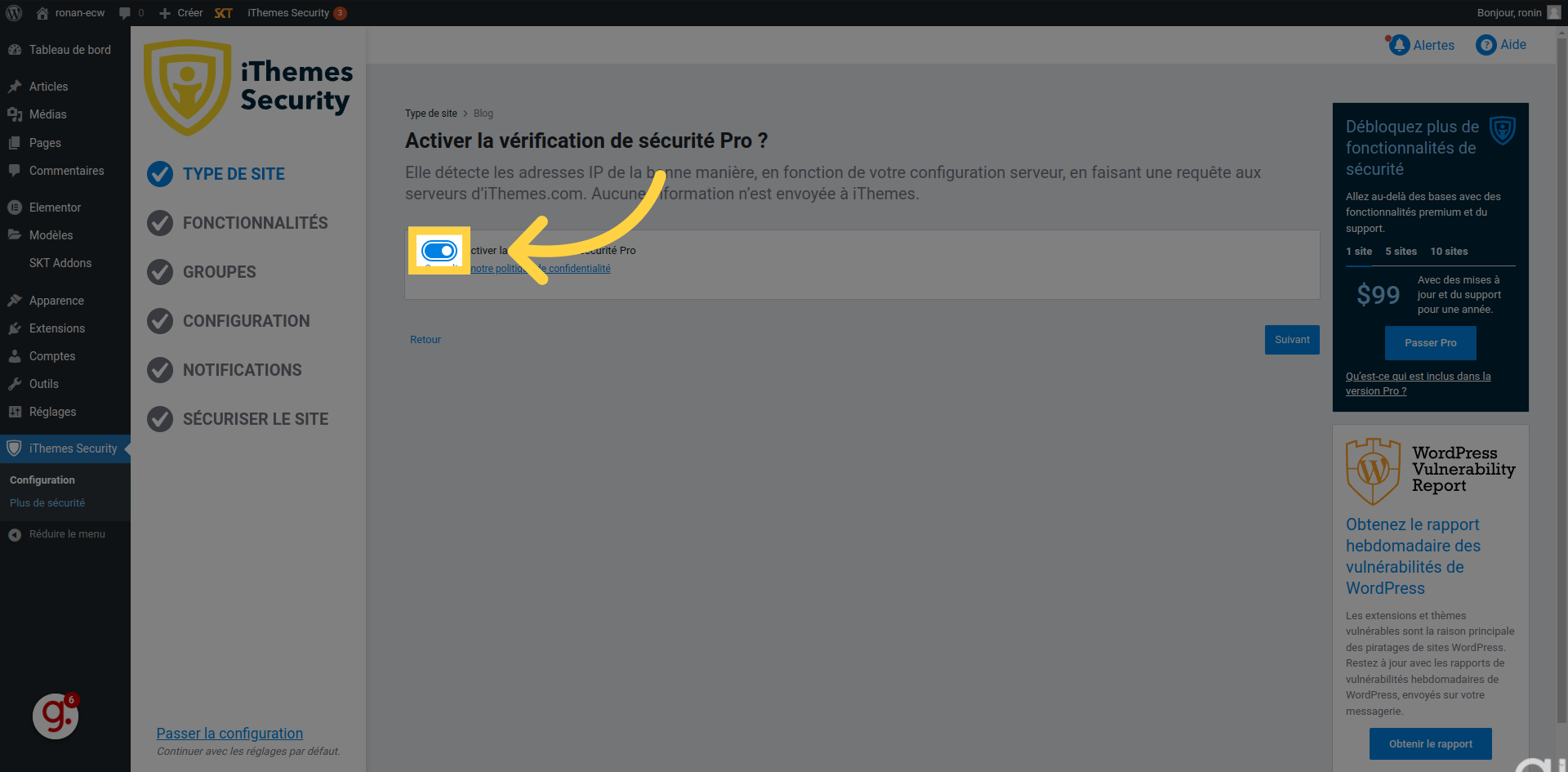Select iThemes Security sidebar item
This screenshot has height=772, width=1568.
65,448
